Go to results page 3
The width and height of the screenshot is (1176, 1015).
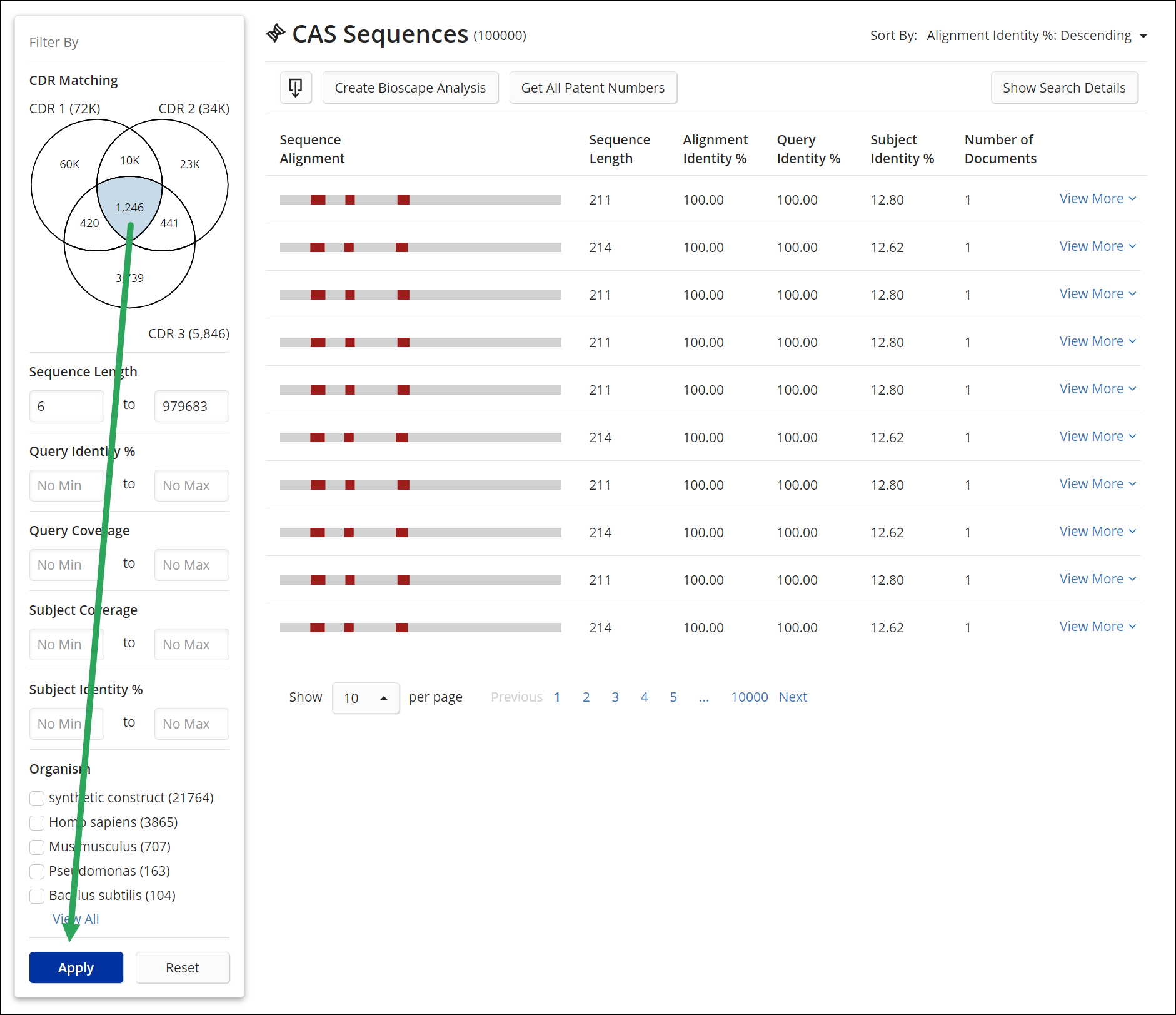(x=615, y=697)
